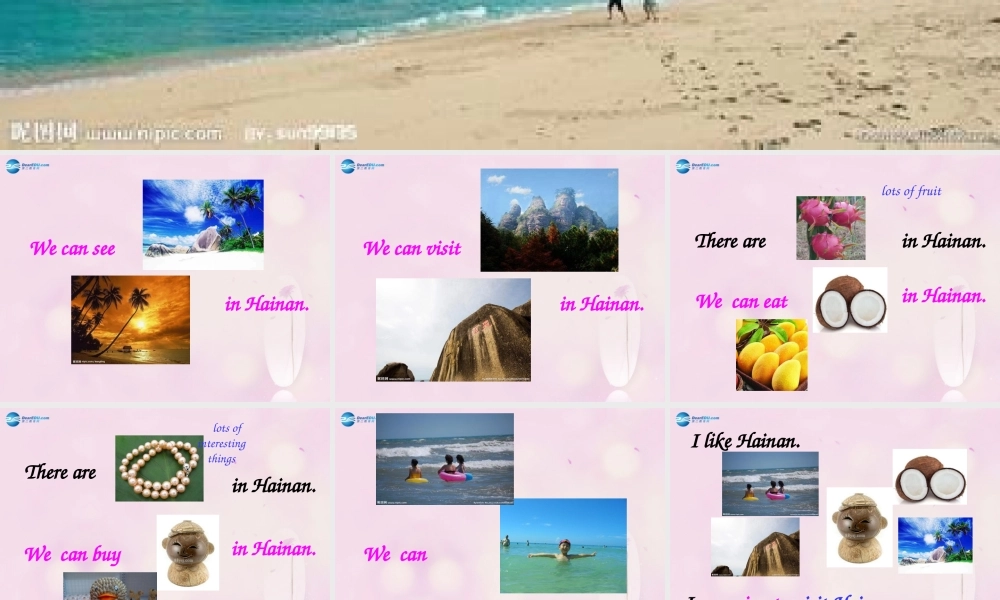
Task: Click the 'We can buy' text
Action: pyautogui.click(x=73, y=554)
